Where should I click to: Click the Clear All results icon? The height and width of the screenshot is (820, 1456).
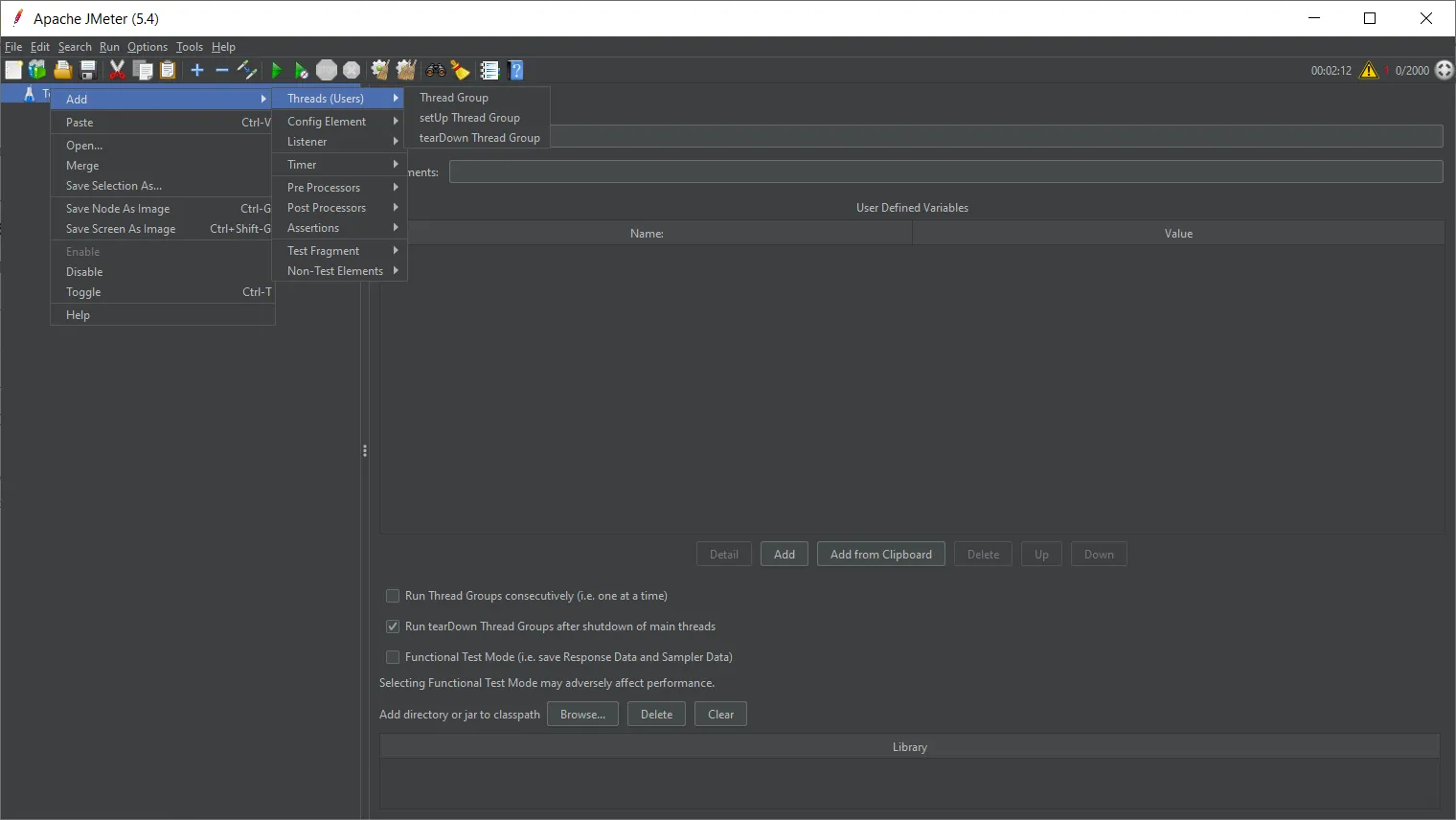click(406, 70)
